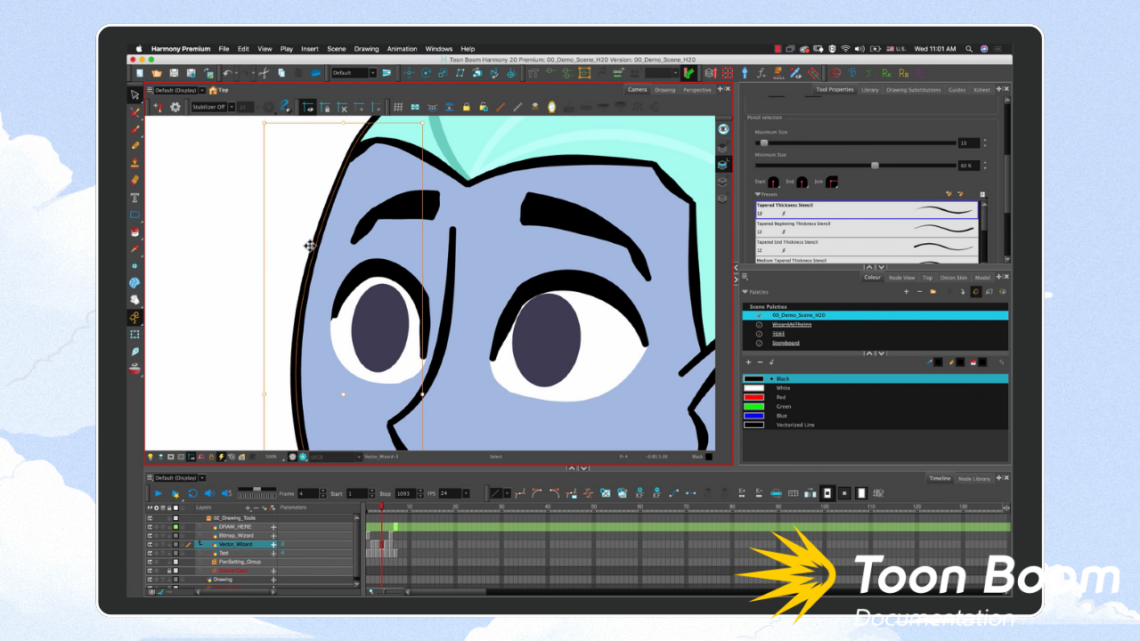Click the Frame number input field
The height and width of the screenshot is (641, 1140).
308,494
